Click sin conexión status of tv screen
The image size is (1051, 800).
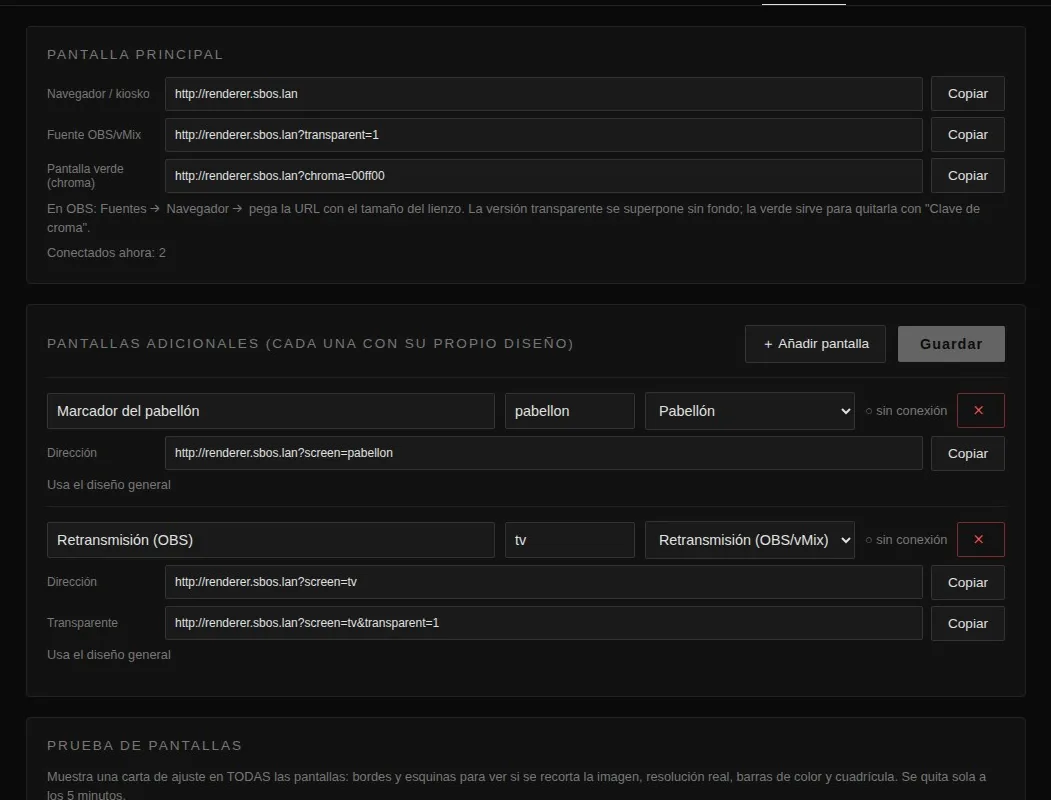pos(906,539)
